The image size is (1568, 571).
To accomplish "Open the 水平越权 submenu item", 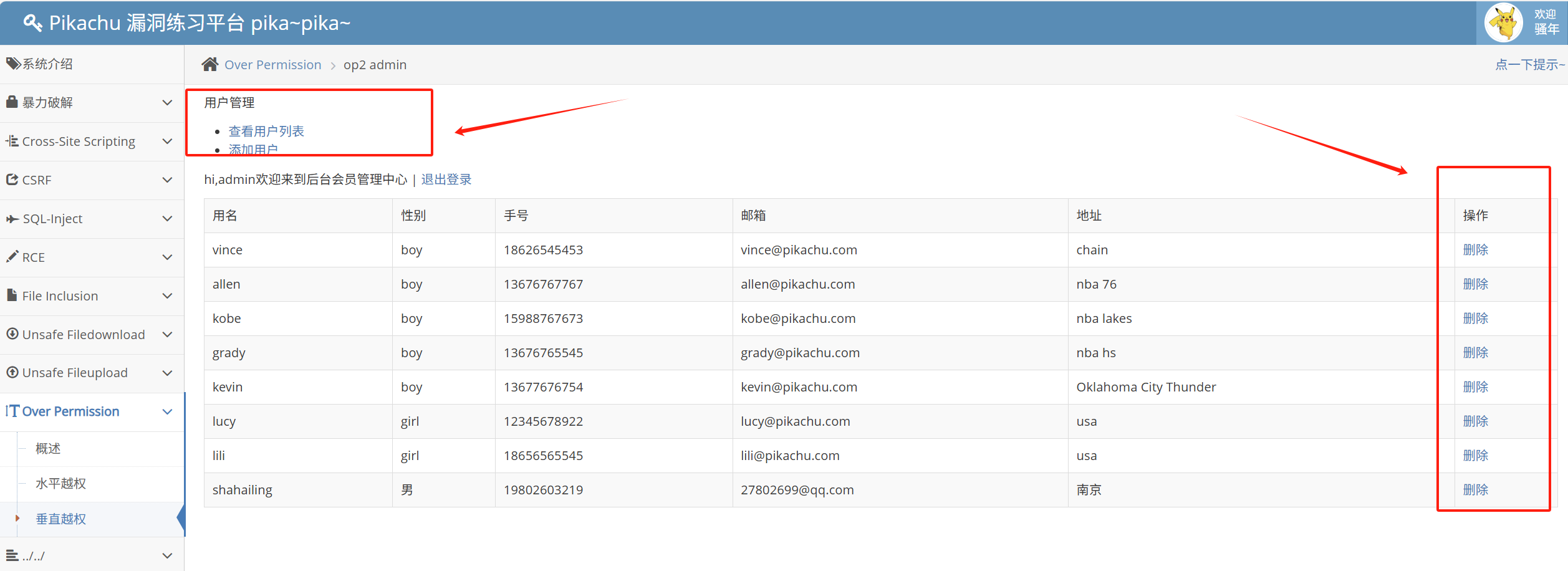I will coord(92,484).
